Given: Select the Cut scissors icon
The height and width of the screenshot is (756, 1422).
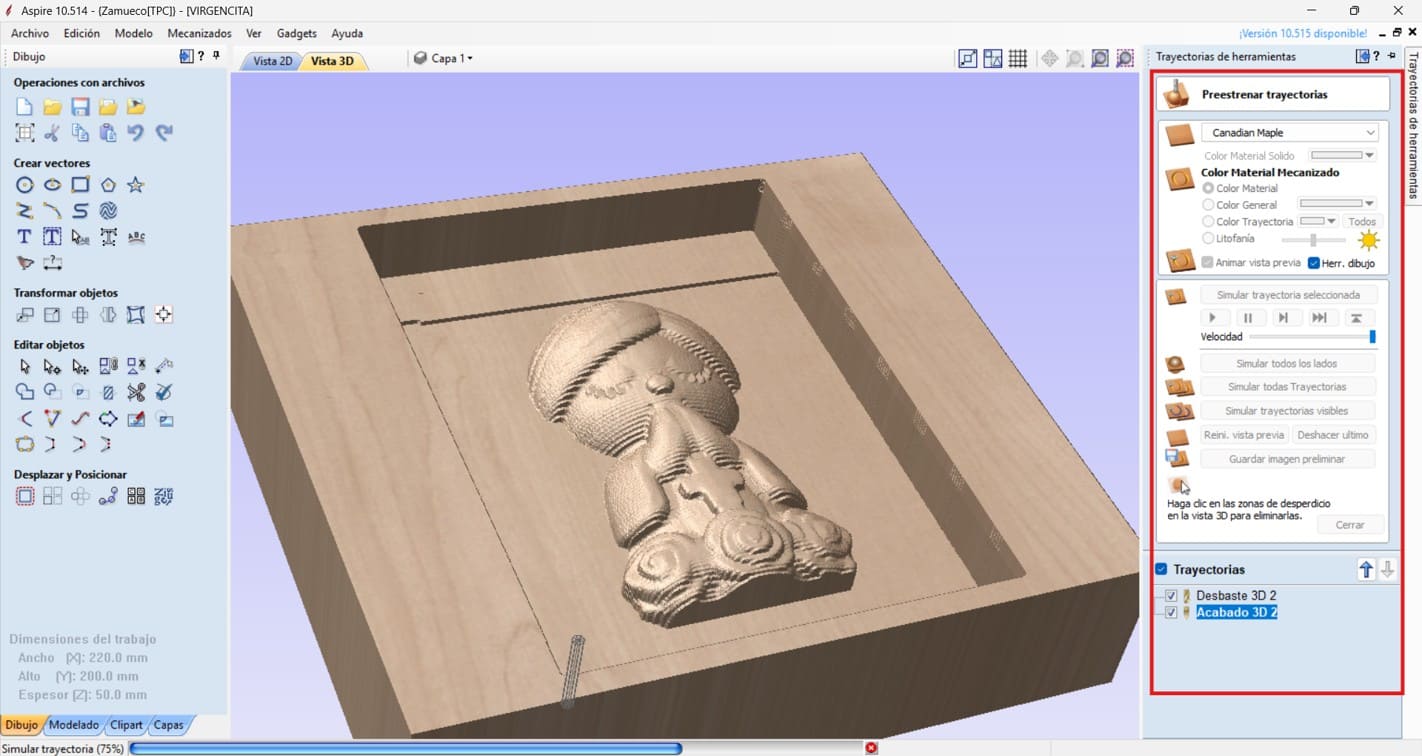Looking at the screenshot, I should [x=52, y=133].
